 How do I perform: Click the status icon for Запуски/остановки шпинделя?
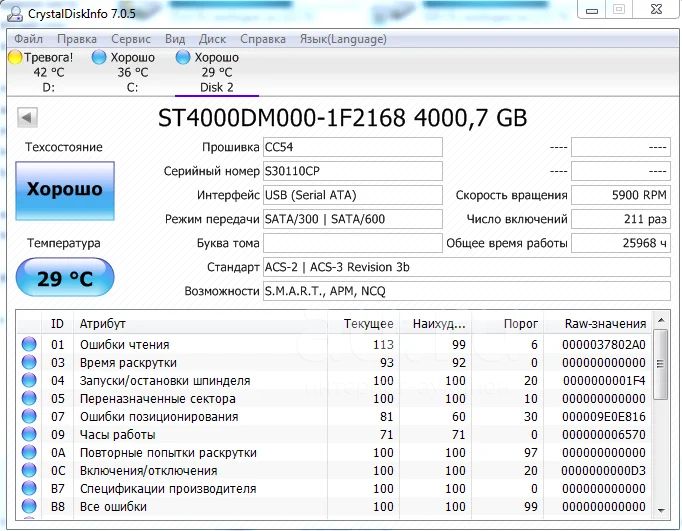tap(29, 380)
